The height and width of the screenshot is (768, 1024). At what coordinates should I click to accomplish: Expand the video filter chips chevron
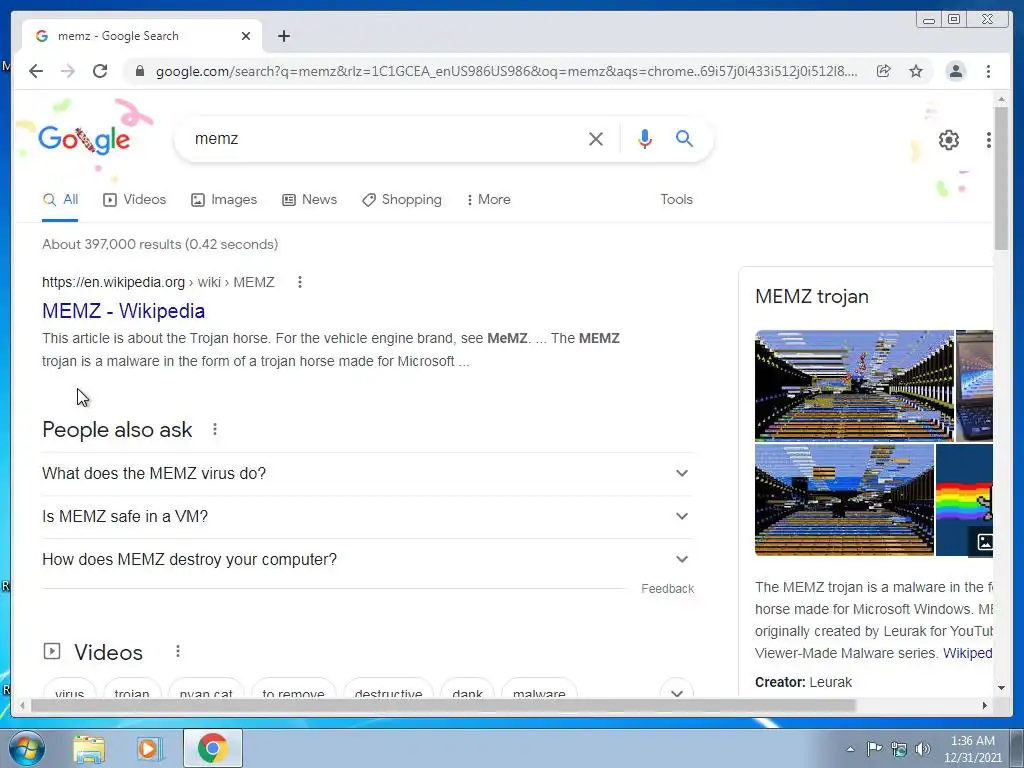677,693
